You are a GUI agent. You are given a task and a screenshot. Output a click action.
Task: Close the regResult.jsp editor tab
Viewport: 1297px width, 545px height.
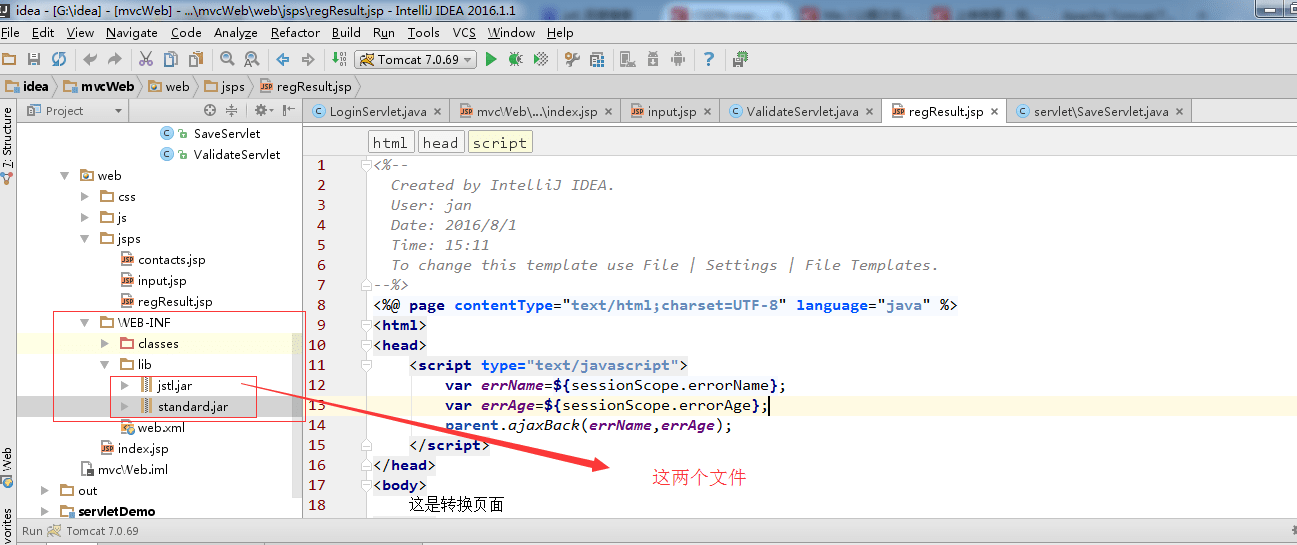pos(995,112)
